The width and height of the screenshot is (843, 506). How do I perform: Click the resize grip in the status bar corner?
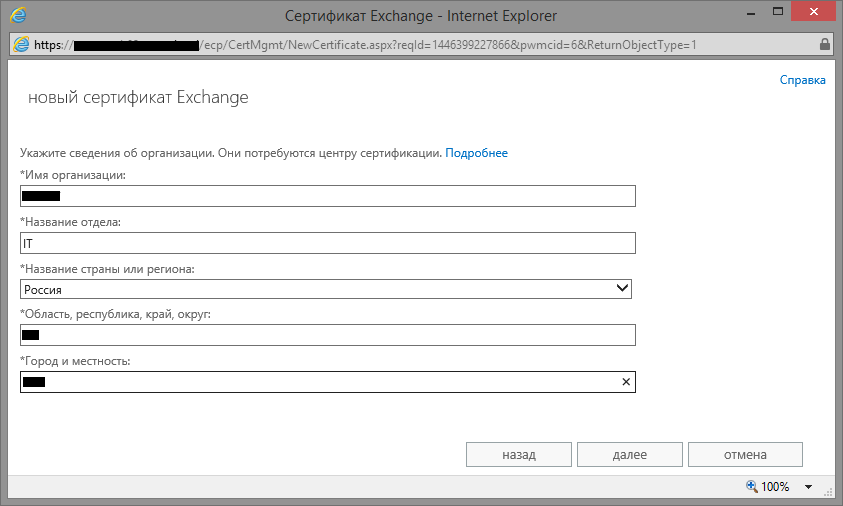pyautogui.click(x=828, y=490)
